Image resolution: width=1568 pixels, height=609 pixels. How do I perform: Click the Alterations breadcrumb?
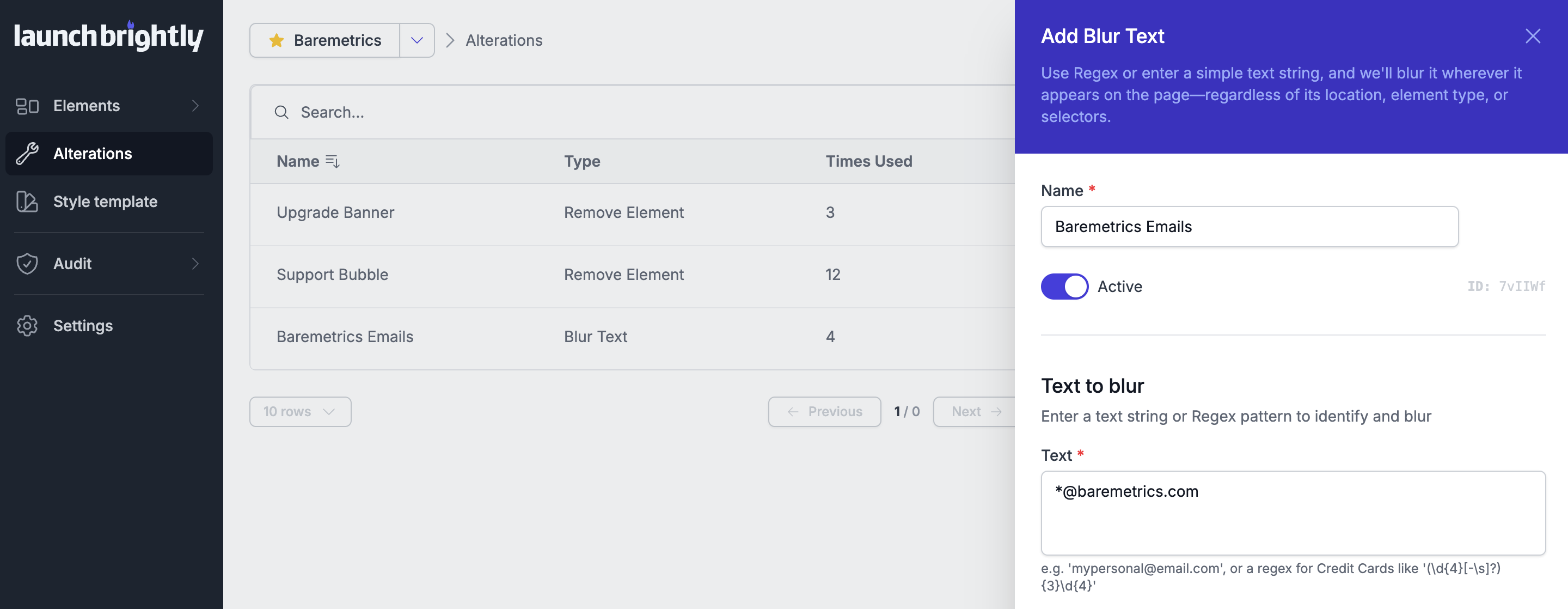point(504,40)
